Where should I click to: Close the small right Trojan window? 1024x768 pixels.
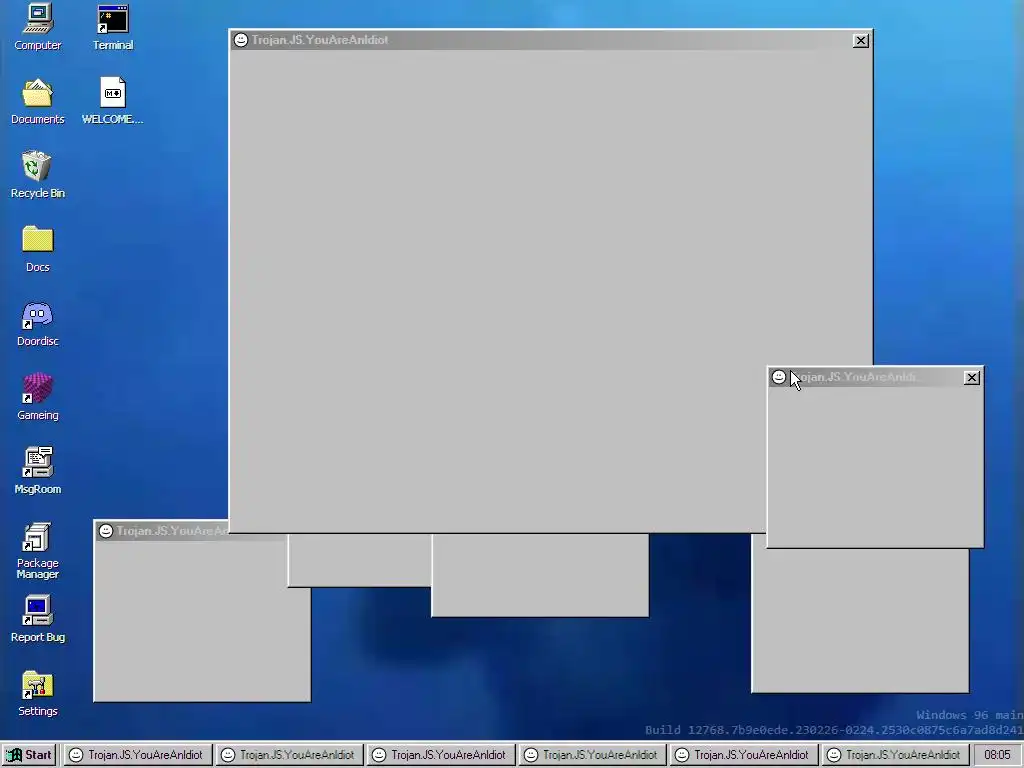972,377
